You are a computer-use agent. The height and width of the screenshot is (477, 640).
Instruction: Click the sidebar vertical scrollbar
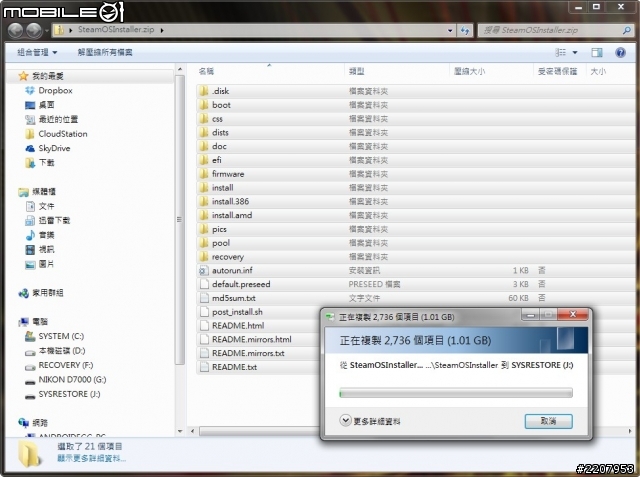tap(180, 220)
